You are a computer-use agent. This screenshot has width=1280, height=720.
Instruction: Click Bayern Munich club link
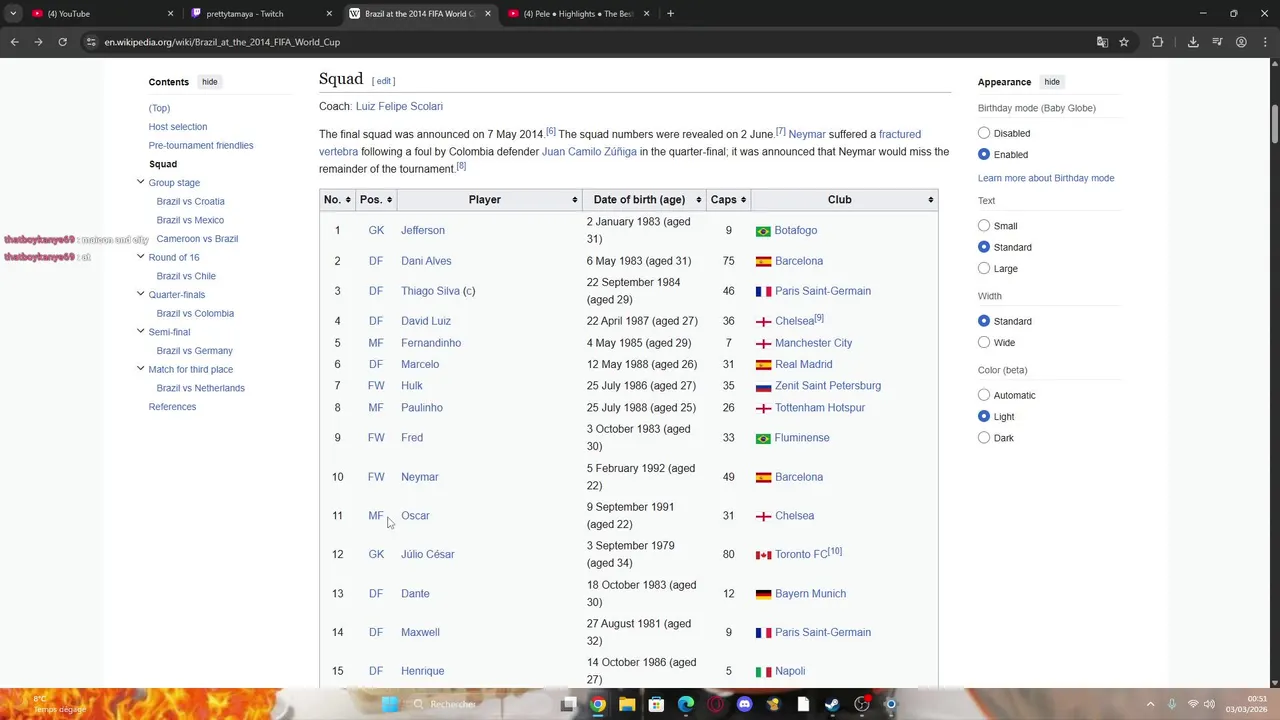[x=810, y=594]
